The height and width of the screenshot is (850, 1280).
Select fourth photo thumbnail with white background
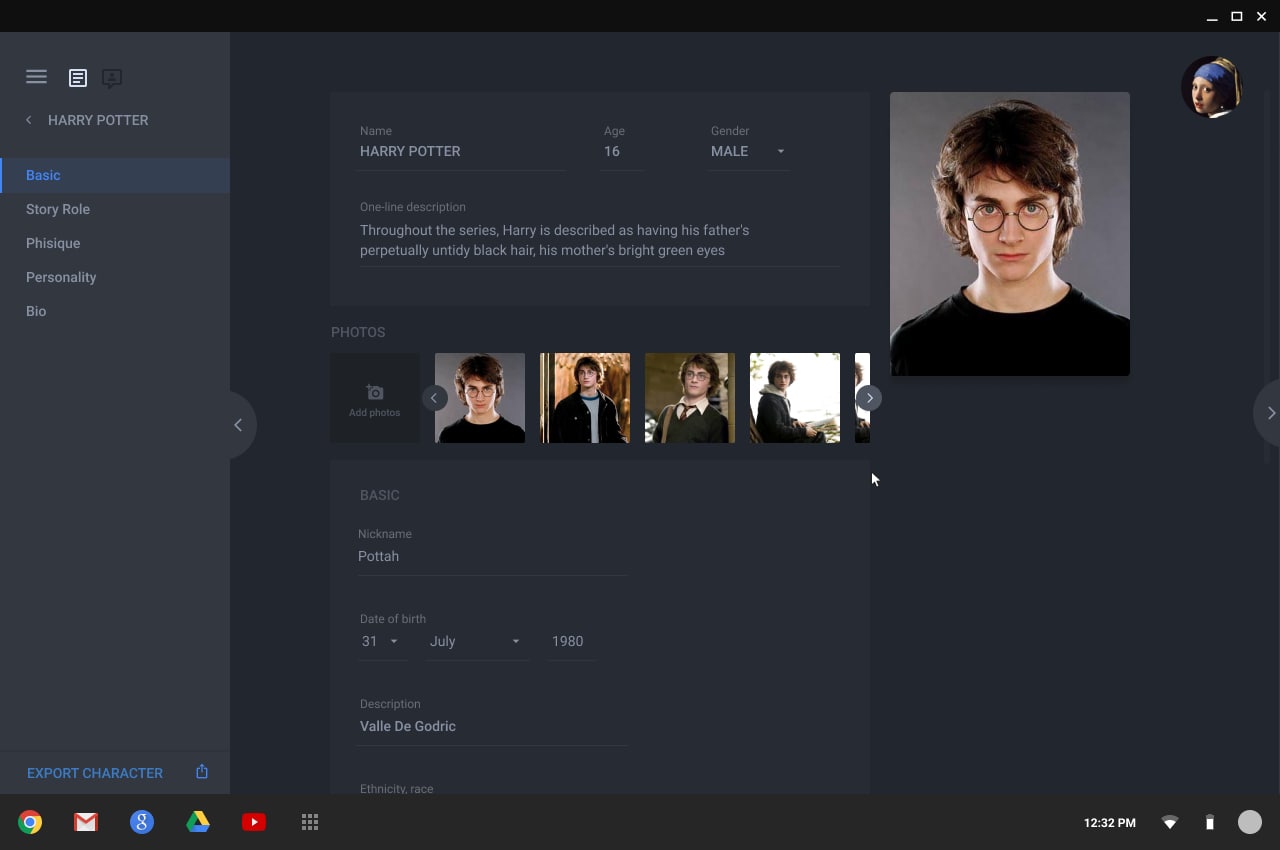795,398
